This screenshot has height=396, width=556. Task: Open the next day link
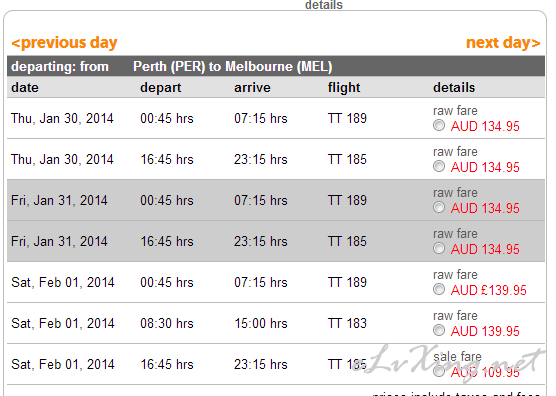pos(503,43)
